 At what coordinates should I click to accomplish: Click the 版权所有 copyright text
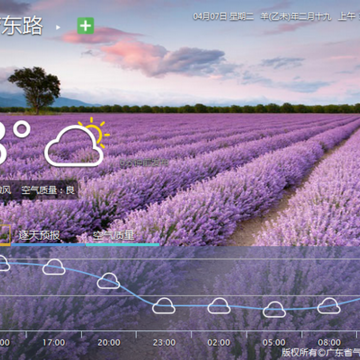[321, 353]
